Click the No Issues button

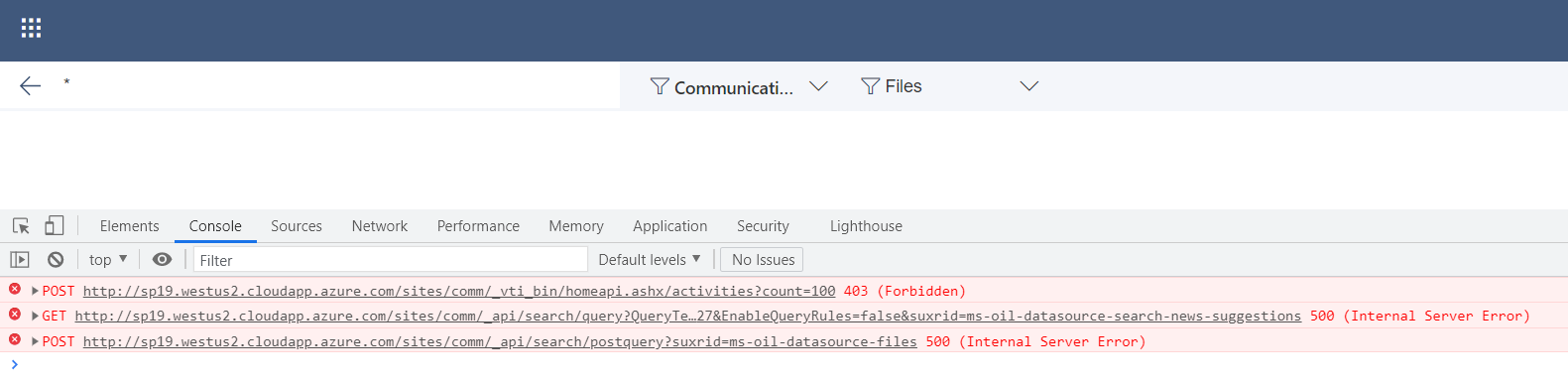(763, 259)
